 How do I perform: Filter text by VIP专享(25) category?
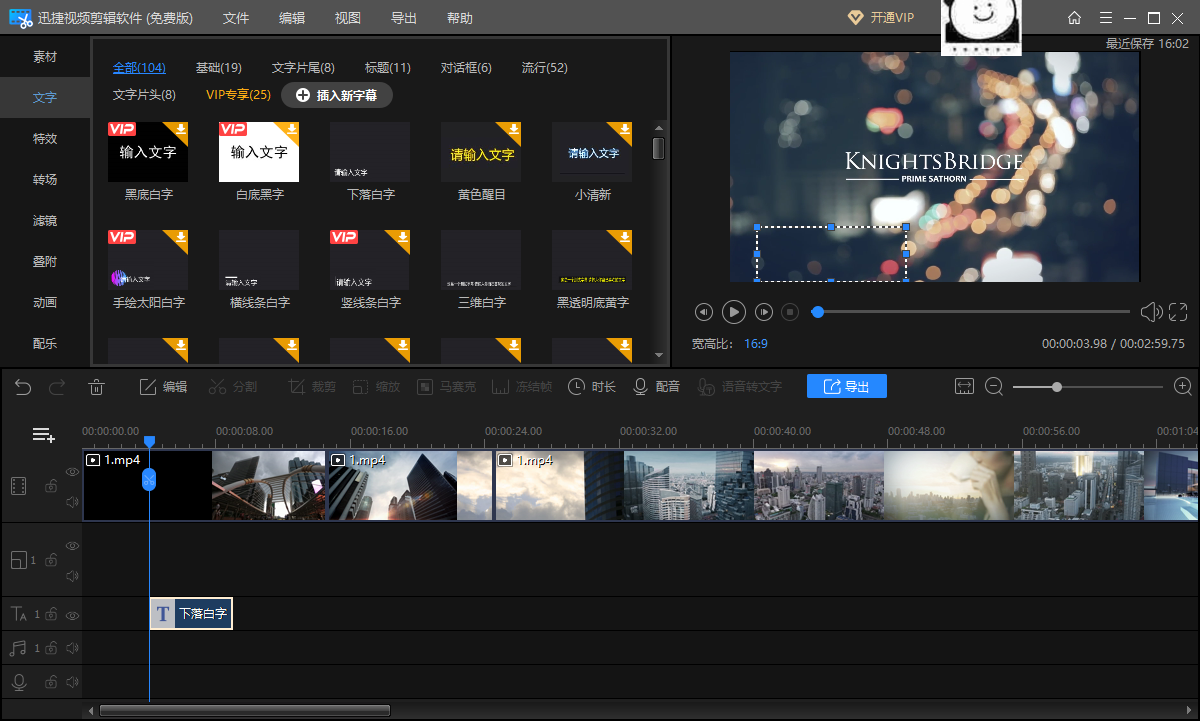pyautogui.click(x=238, y=95)
